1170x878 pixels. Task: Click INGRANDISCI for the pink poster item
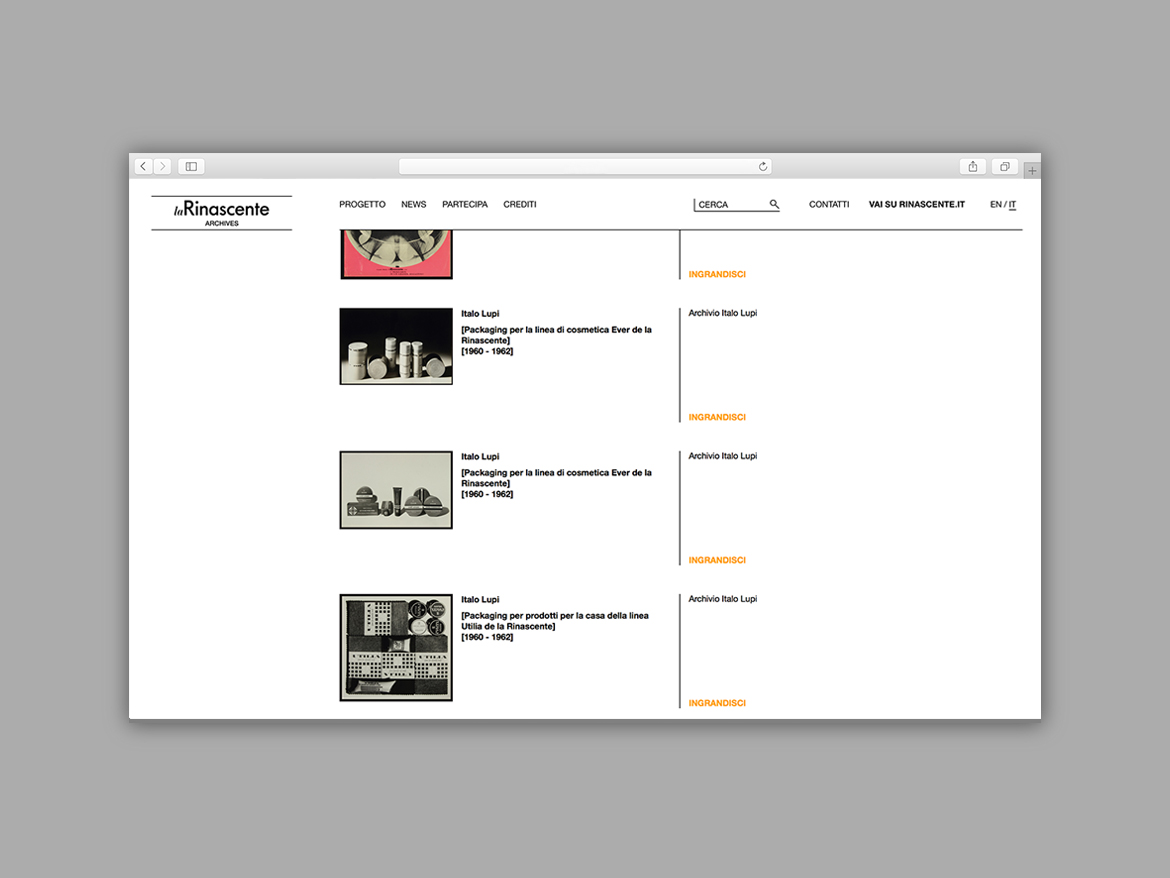(717, 275)
